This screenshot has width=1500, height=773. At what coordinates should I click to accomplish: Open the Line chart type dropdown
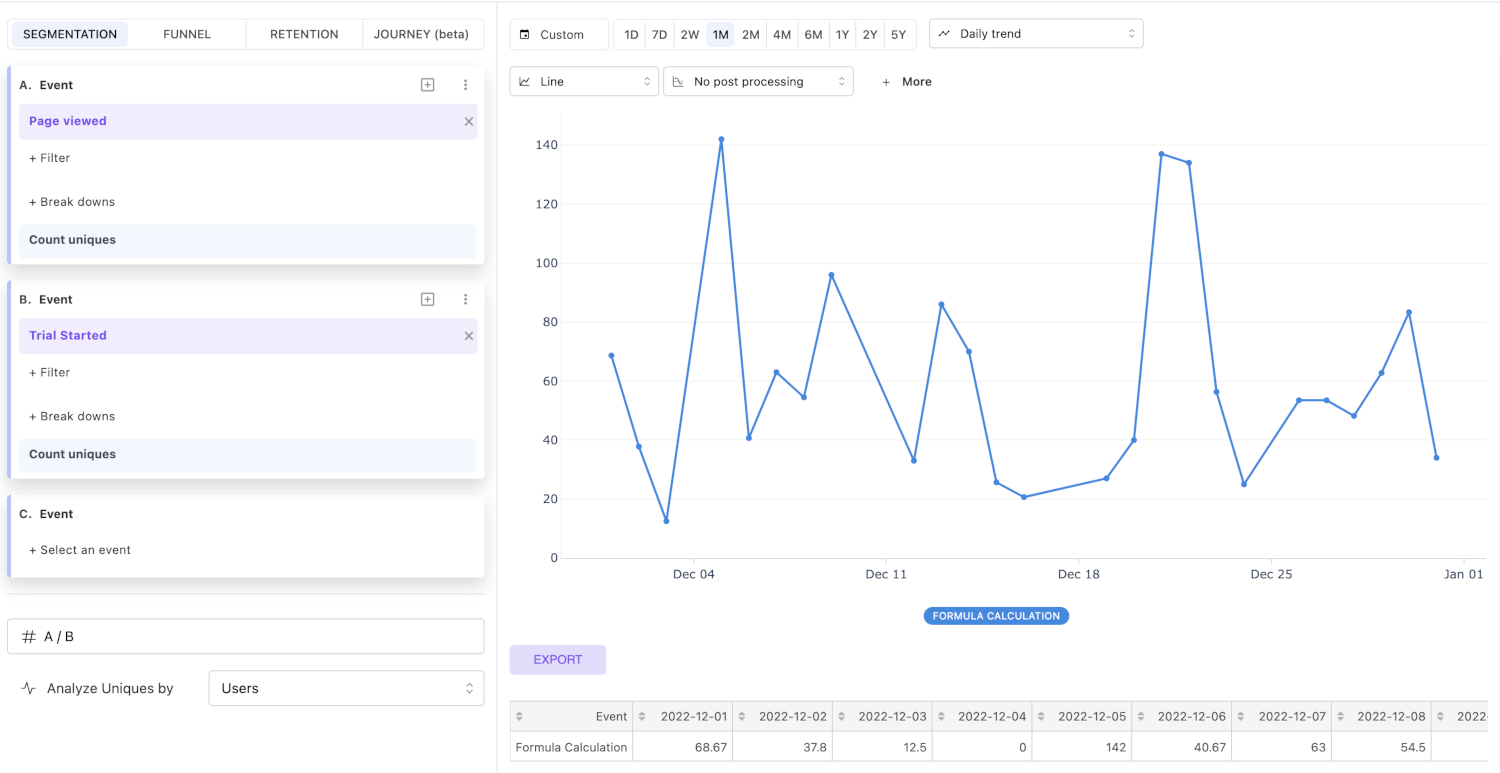point(584,82)
